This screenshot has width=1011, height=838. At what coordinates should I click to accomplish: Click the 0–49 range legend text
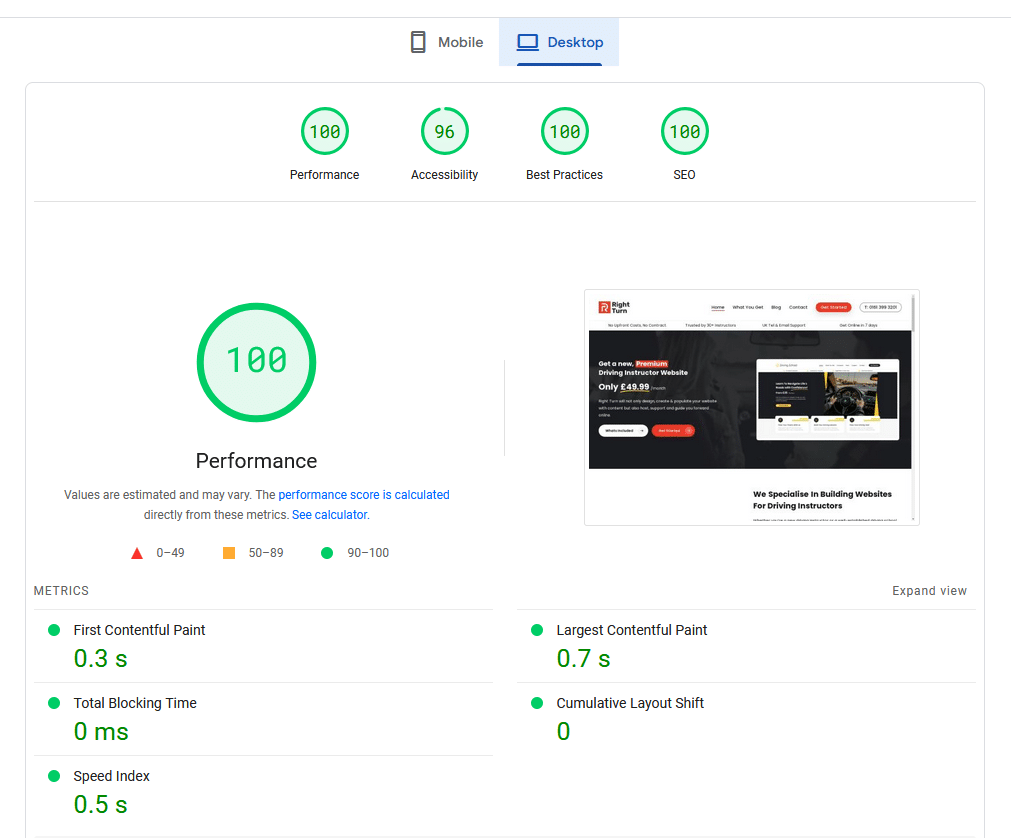point(170,552)
